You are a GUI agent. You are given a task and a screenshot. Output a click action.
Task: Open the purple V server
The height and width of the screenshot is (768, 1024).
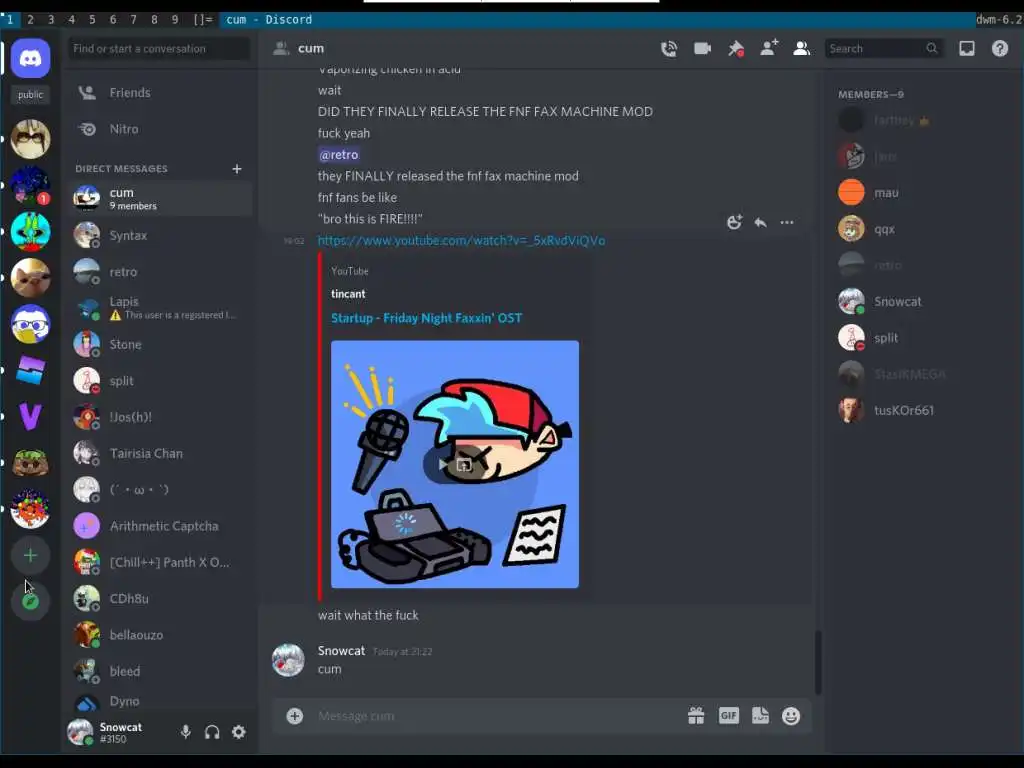tap(30, 417)
